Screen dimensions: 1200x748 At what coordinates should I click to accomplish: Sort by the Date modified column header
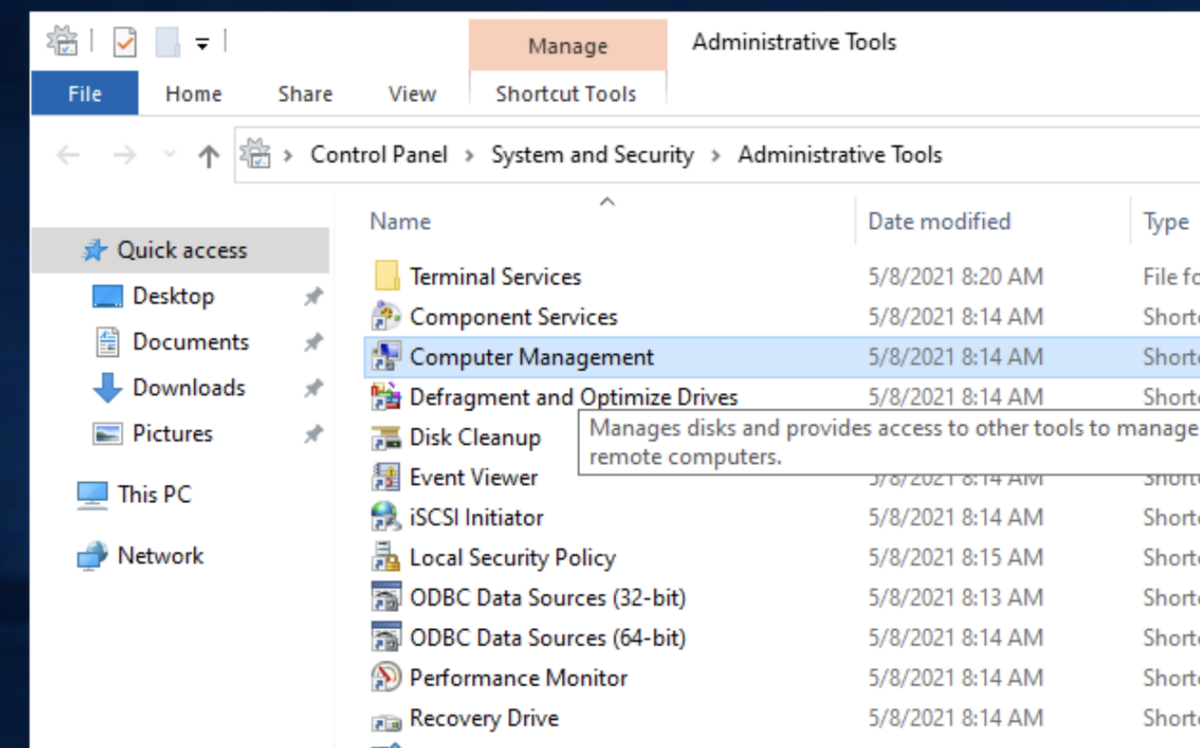coord(939,221)
